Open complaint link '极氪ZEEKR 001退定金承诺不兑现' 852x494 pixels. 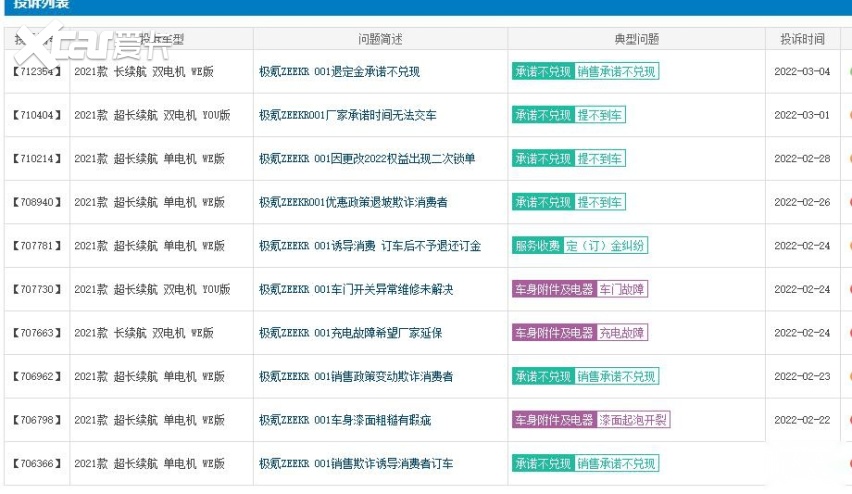[x=339, y=72]
